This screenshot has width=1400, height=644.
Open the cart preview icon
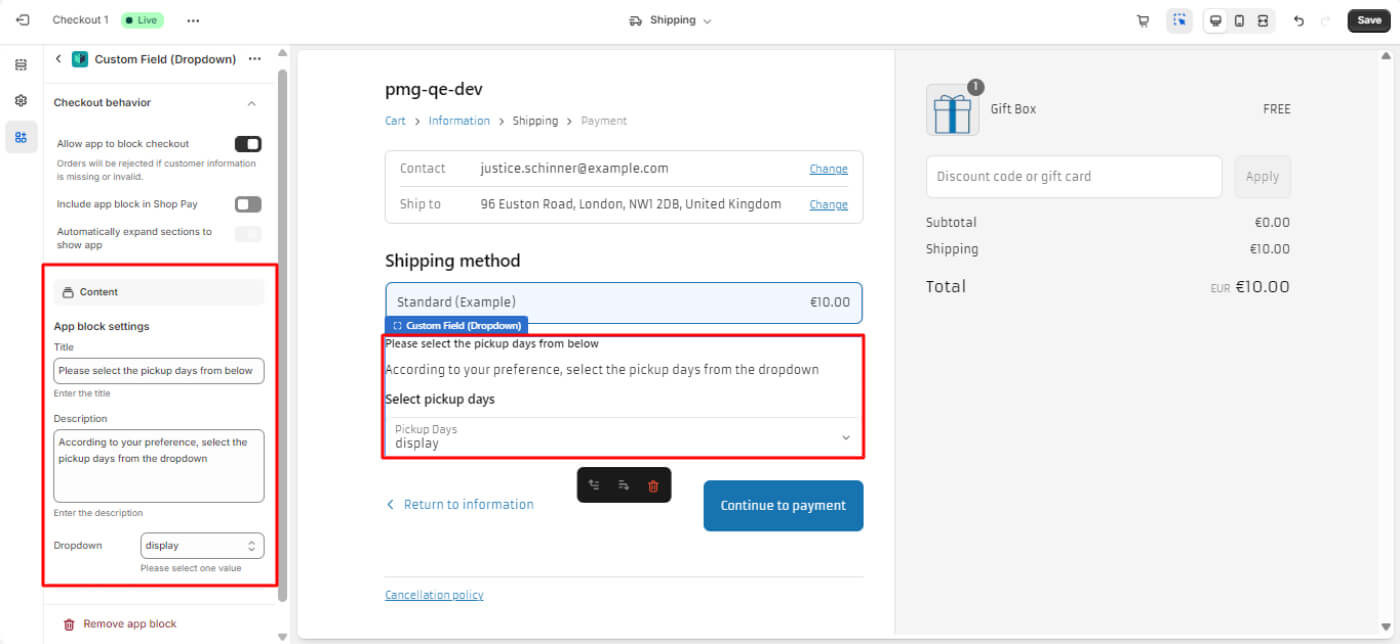coord(1142,21)
